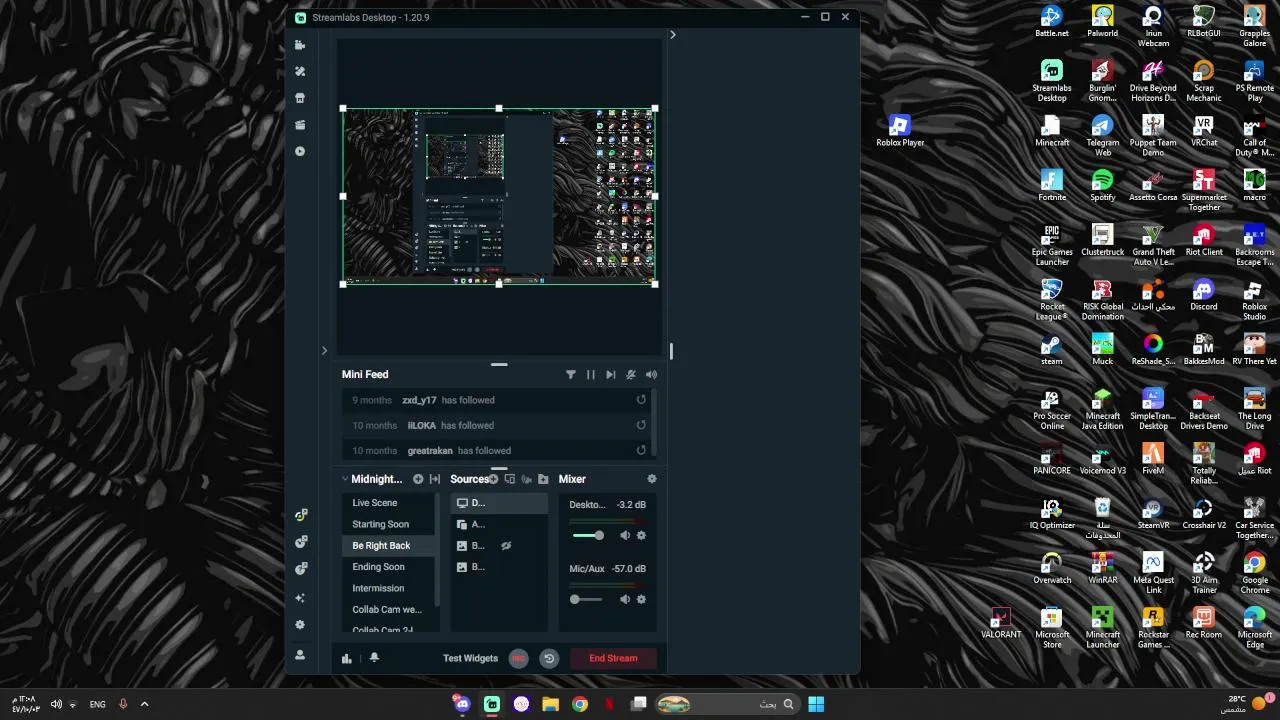
Task: Open the Roblox Player desktop shortcut
Action: point(900,131)
